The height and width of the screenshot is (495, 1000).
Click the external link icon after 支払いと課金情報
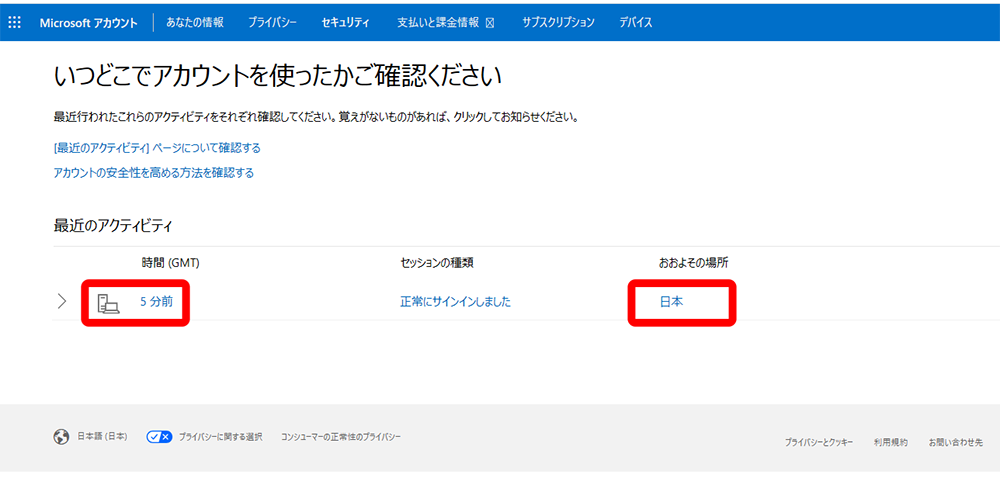[490, 23]
